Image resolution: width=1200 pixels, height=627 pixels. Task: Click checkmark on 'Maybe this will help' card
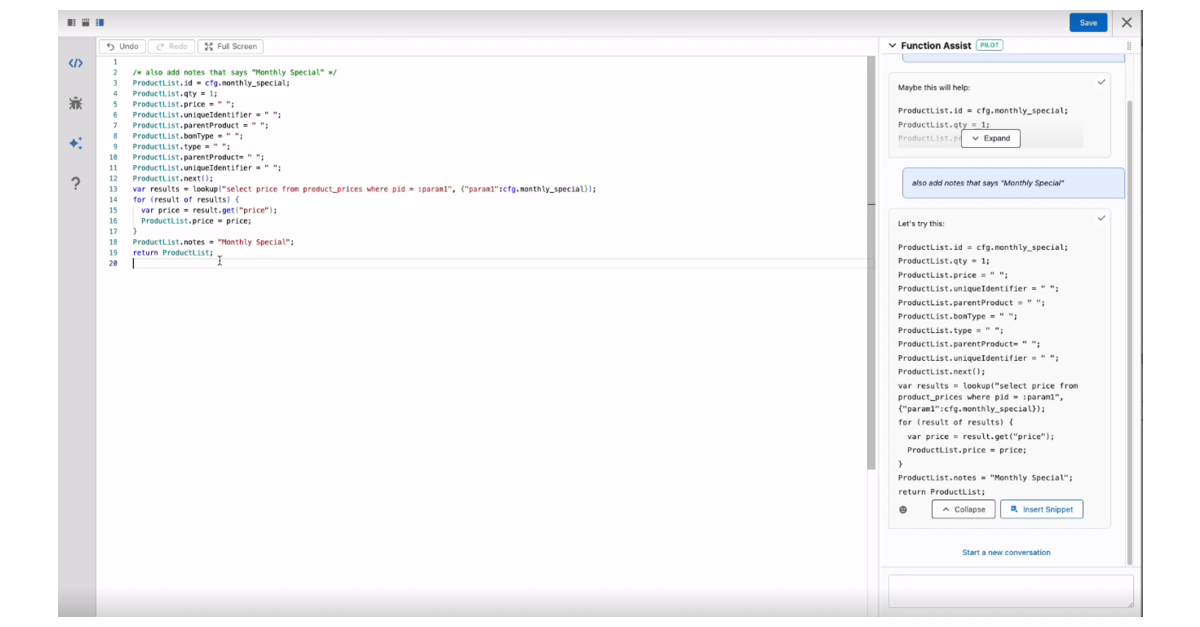click(1101, 82)
